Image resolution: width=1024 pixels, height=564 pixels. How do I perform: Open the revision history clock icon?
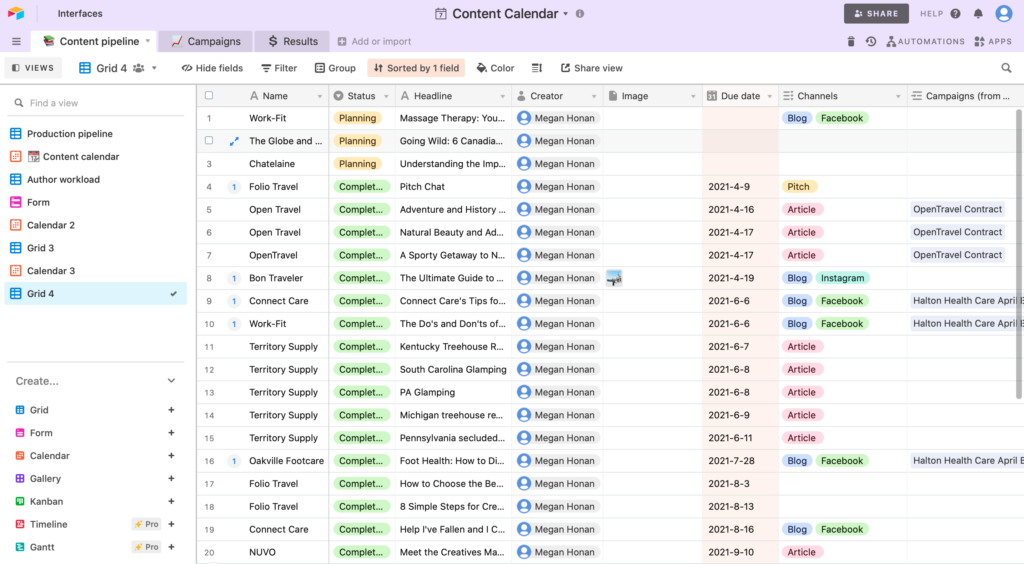(871, 41)
